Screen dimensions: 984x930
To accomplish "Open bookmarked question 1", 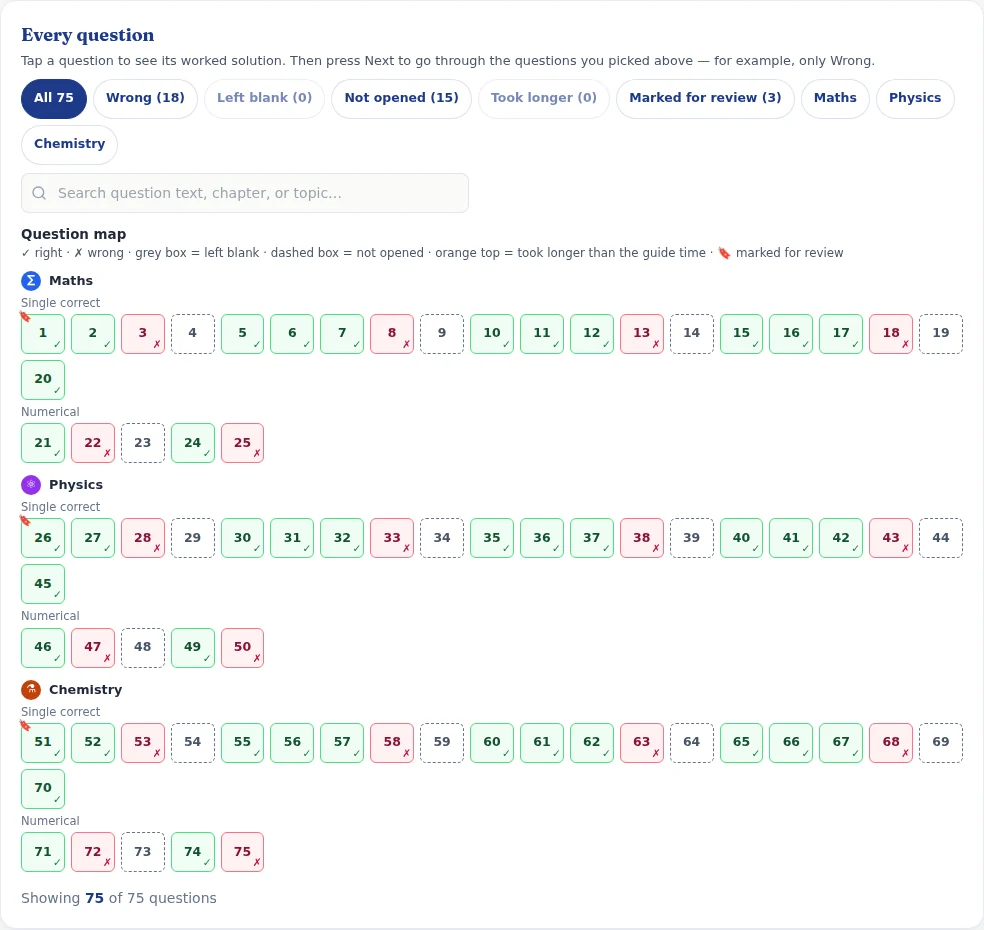I will pos(43,334).
